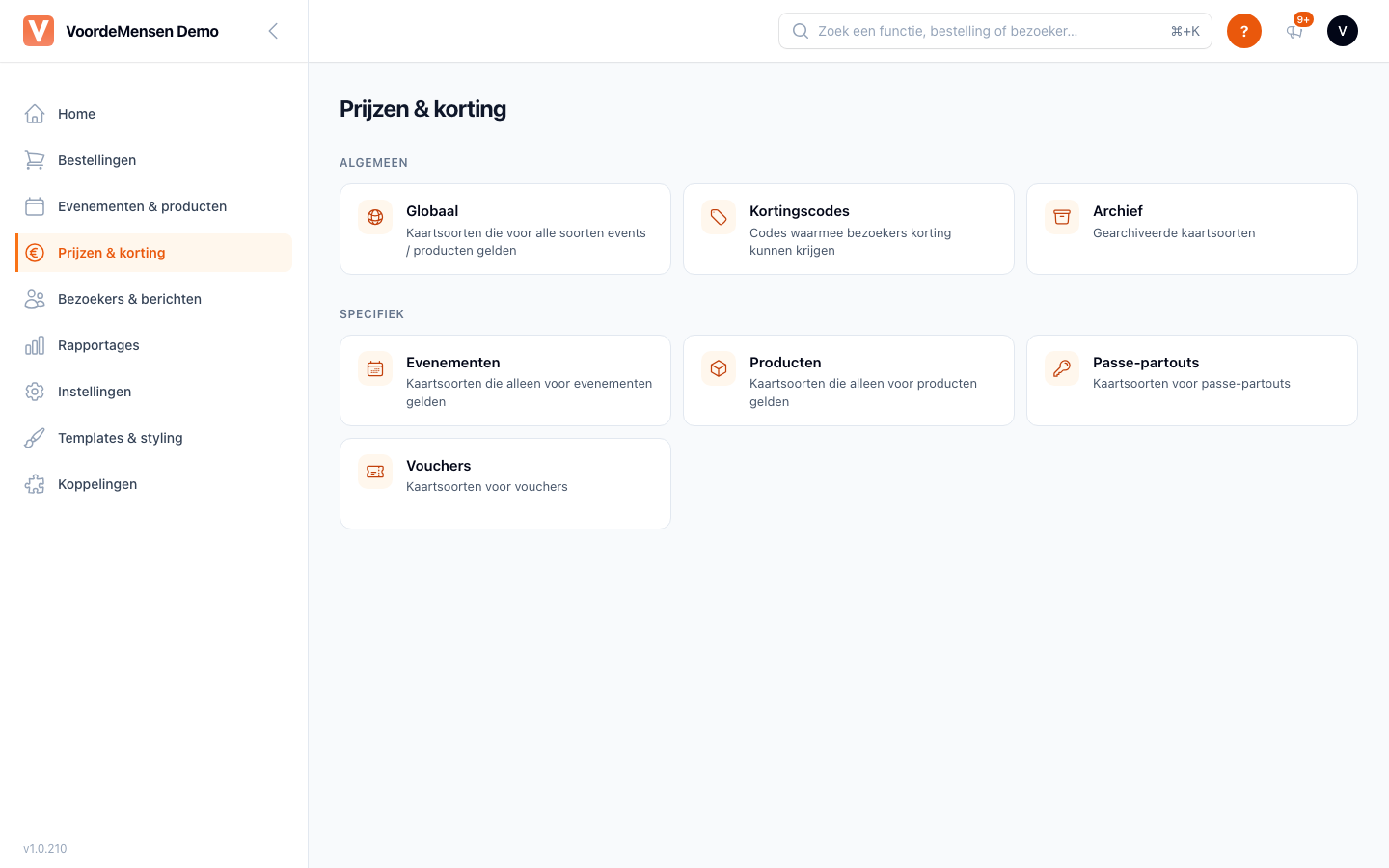Open the user avatar menu labeled V
Screen dimensions: 1389x868
point(1343,31)
